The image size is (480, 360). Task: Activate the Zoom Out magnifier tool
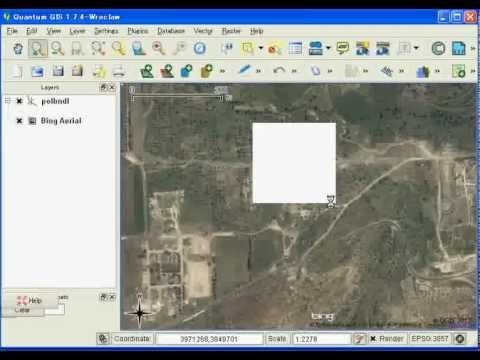pos(58,49)
